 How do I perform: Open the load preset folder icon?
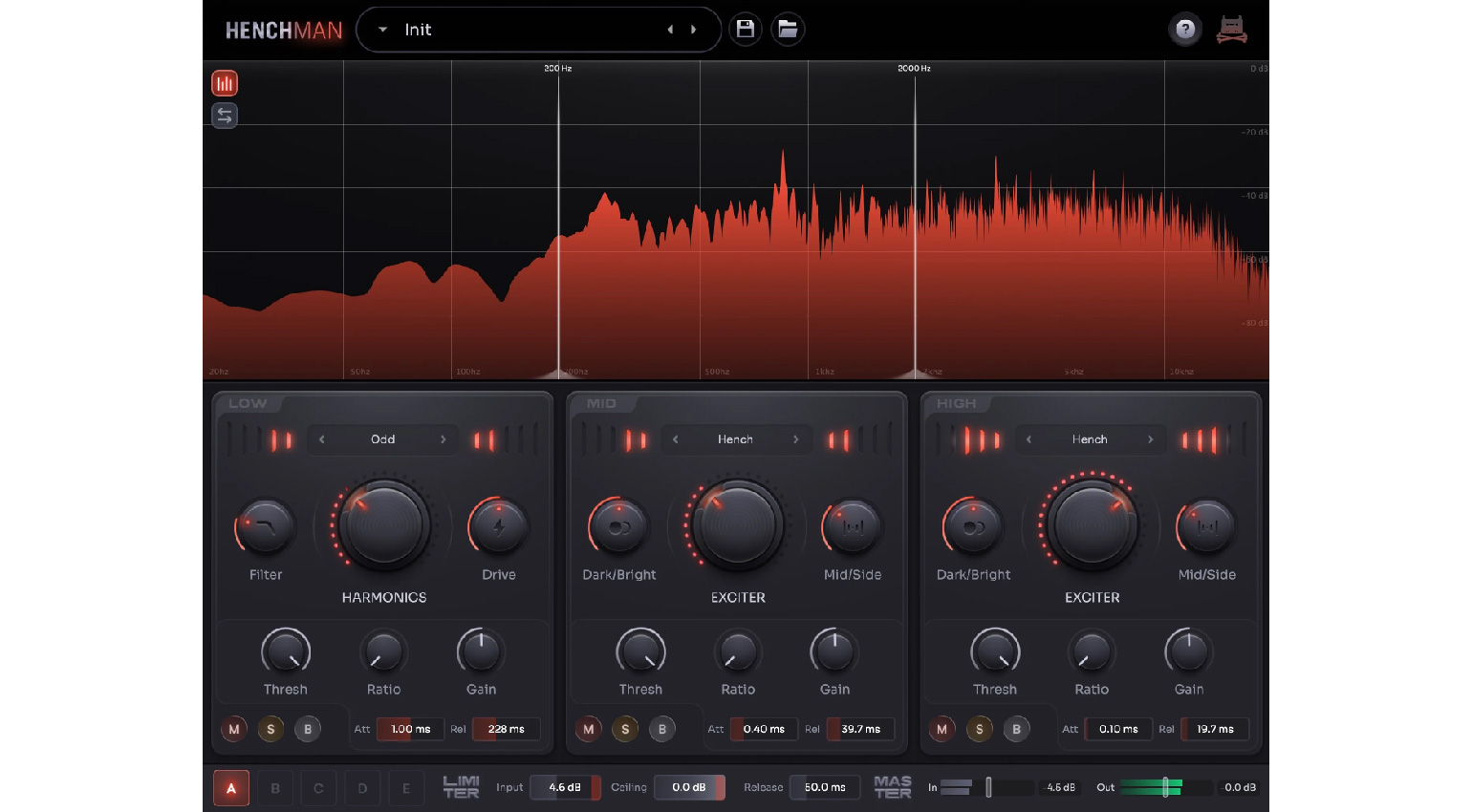click(788, 30)
